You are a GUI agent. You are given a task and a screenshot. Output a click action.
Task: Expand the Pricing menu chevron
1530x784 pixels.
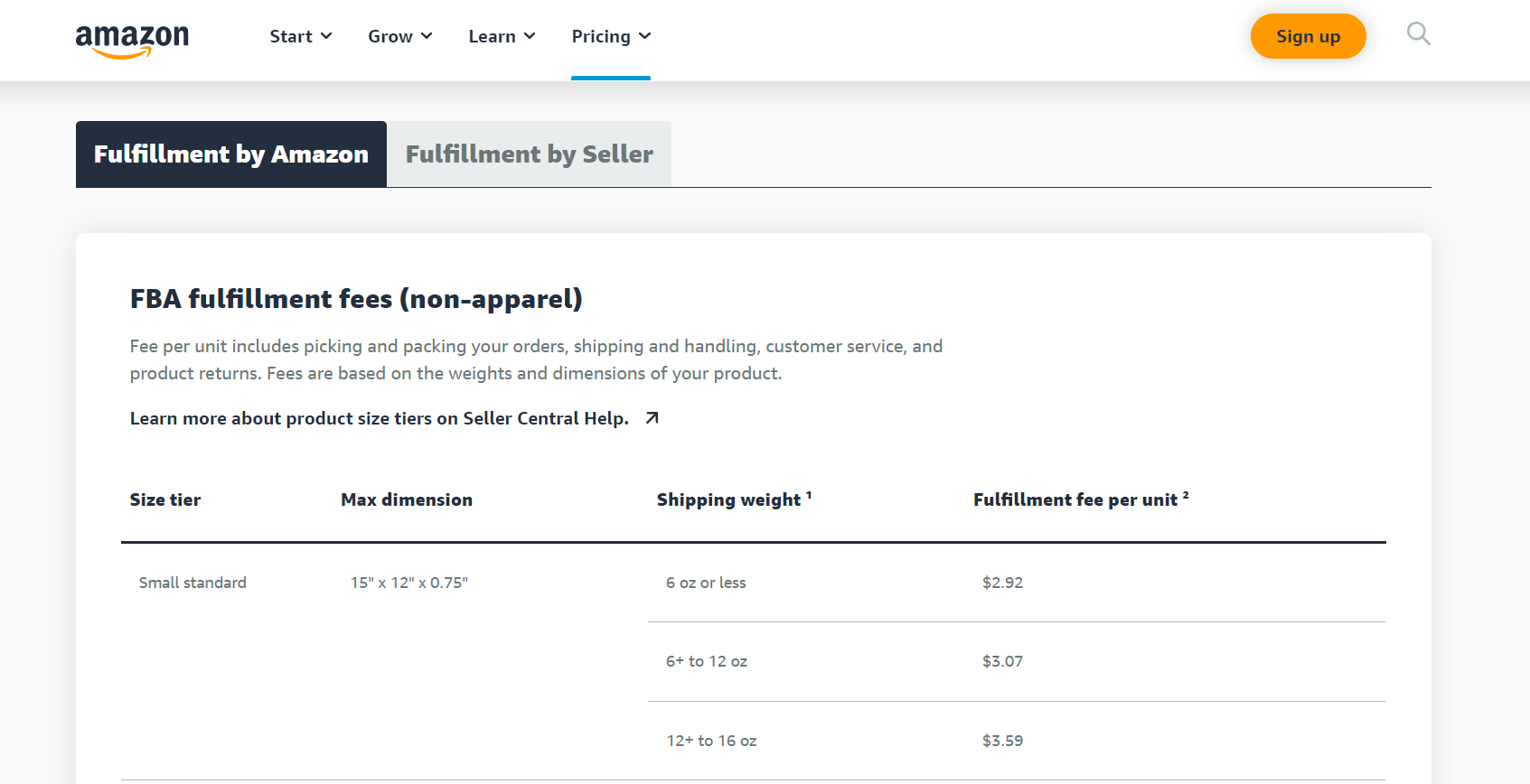[644, 36]
